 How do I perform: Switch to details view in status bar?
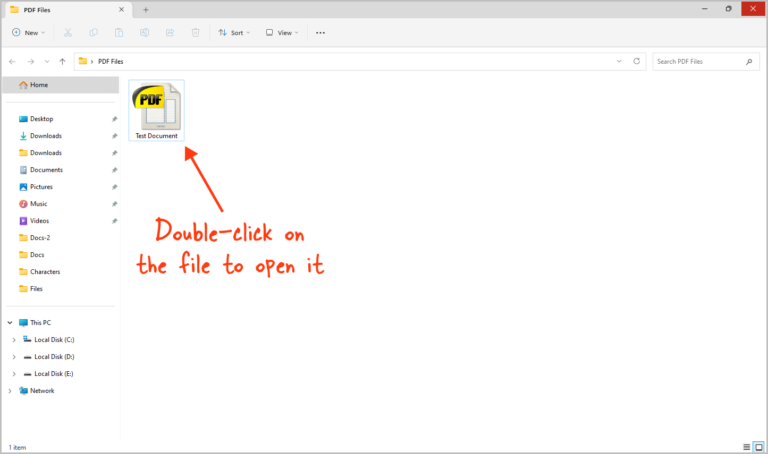coord(746,447)
